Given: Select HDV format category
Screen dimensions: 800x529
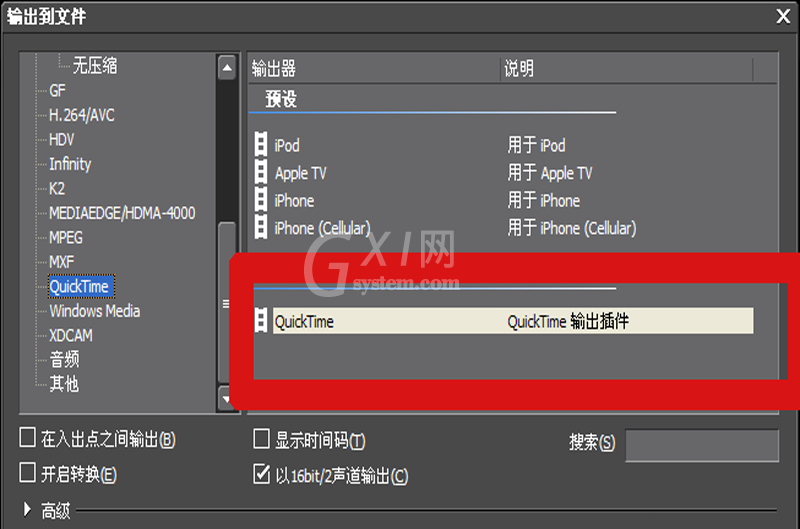Looking at the screenshot, I should (61, 140).
